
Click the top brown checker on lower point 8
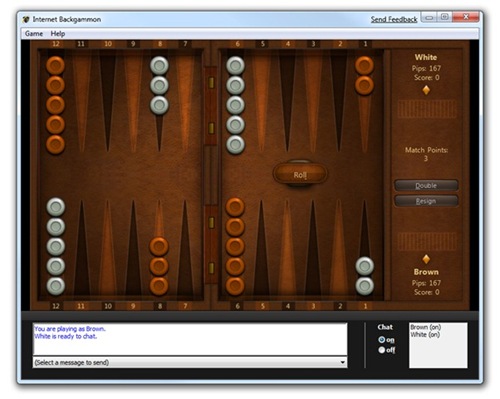click(159, 246)
